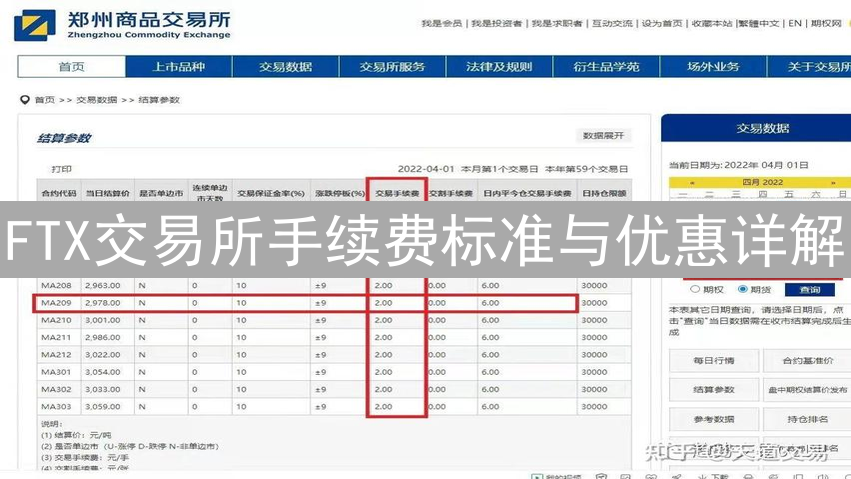This screenshot has width=851, height=479.
Task: Click the 每日行情 sidebar button
Action: (714, 361)
